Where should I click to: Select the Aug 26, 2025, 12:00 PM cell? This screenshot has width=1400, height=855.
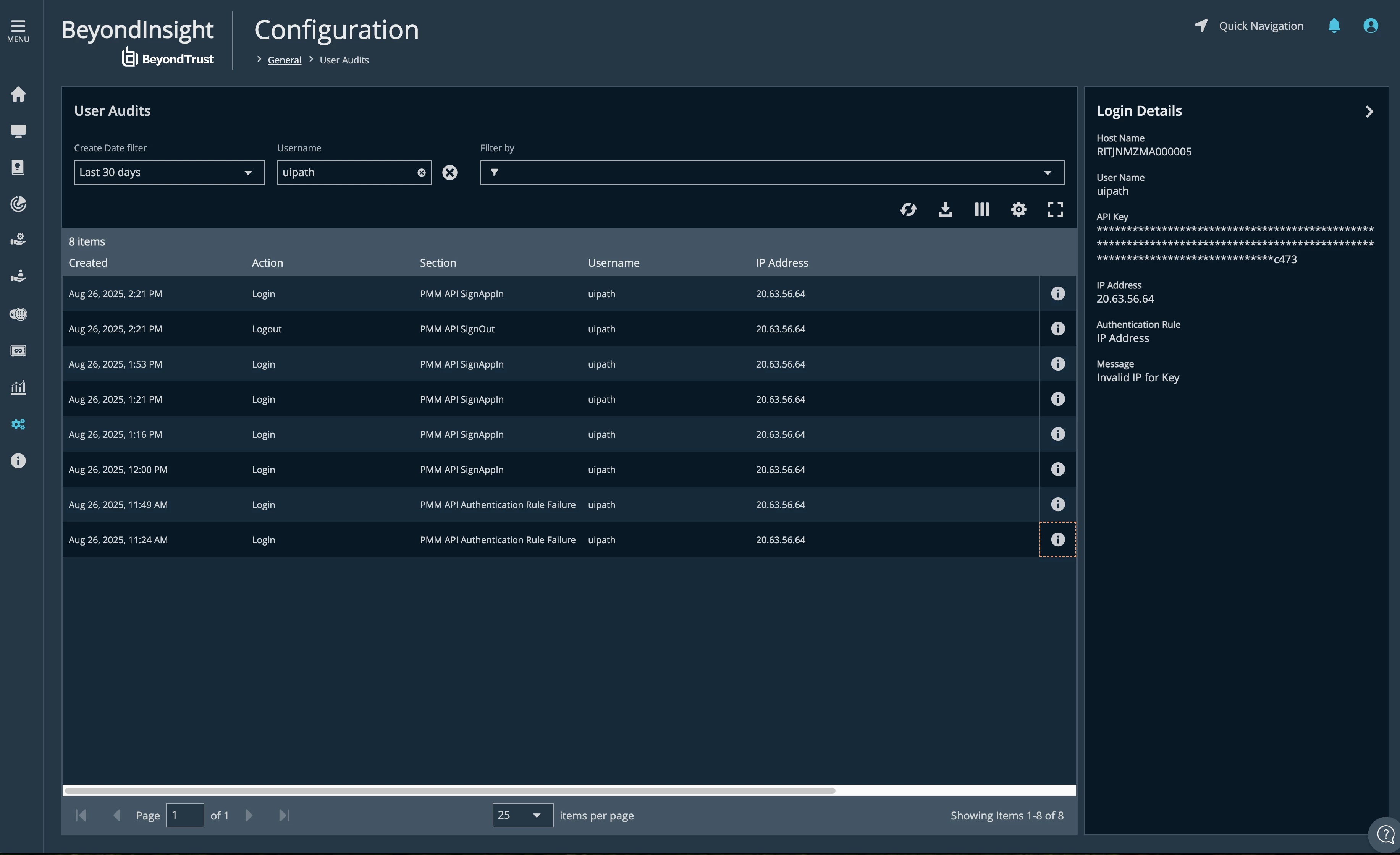coord(118,470)
